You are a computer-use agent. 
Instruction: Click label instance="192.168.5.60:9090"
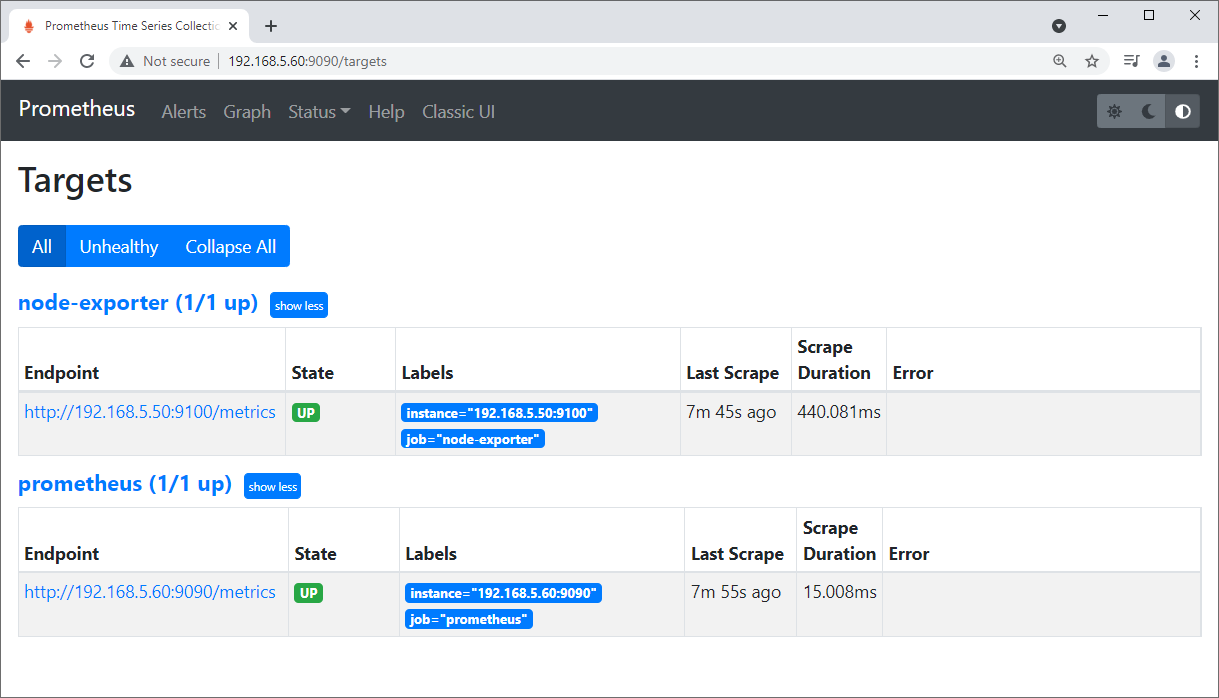pyautogui.click(x=503, y=593)
